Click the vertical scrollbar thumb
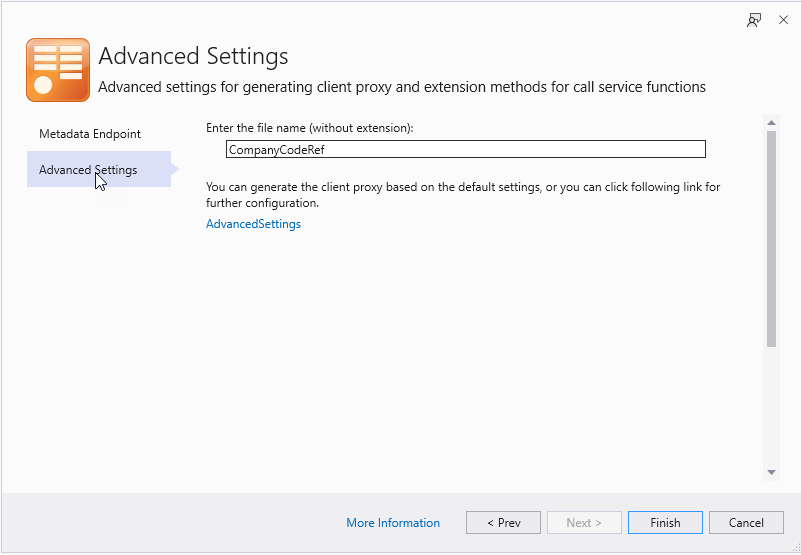The width and height of the screenshot is (801, 555). click(x=771, y=239)
